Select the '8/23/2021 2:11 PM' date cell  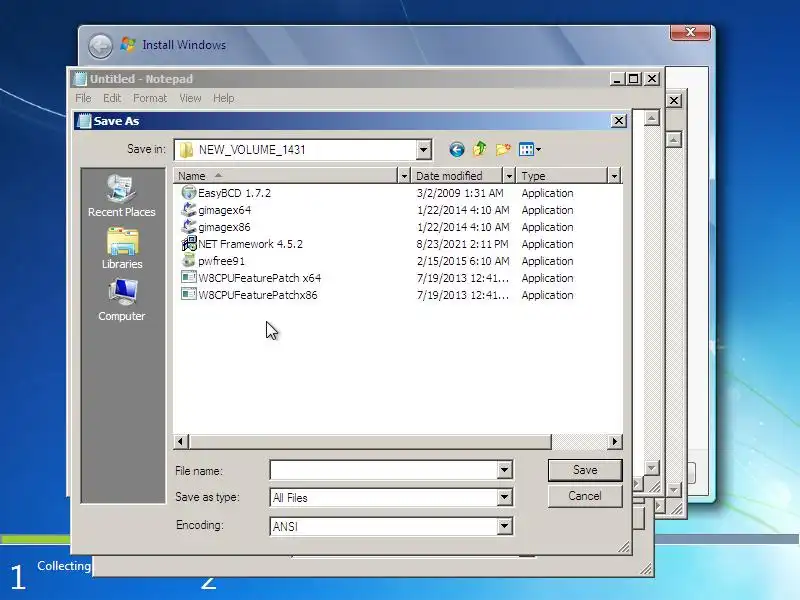pos(462,244)
